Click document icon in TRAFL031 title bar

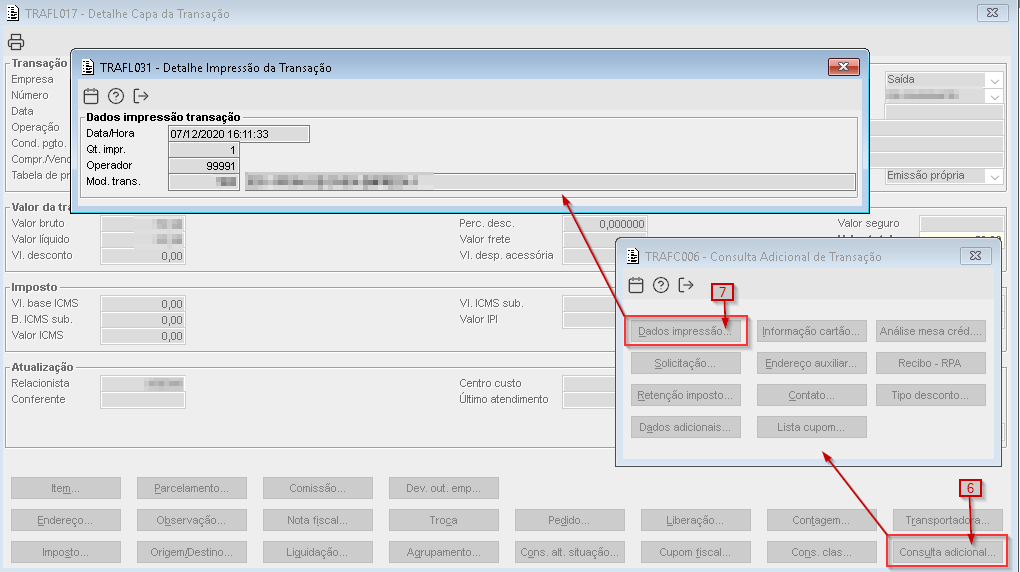(x=88, y=67)
